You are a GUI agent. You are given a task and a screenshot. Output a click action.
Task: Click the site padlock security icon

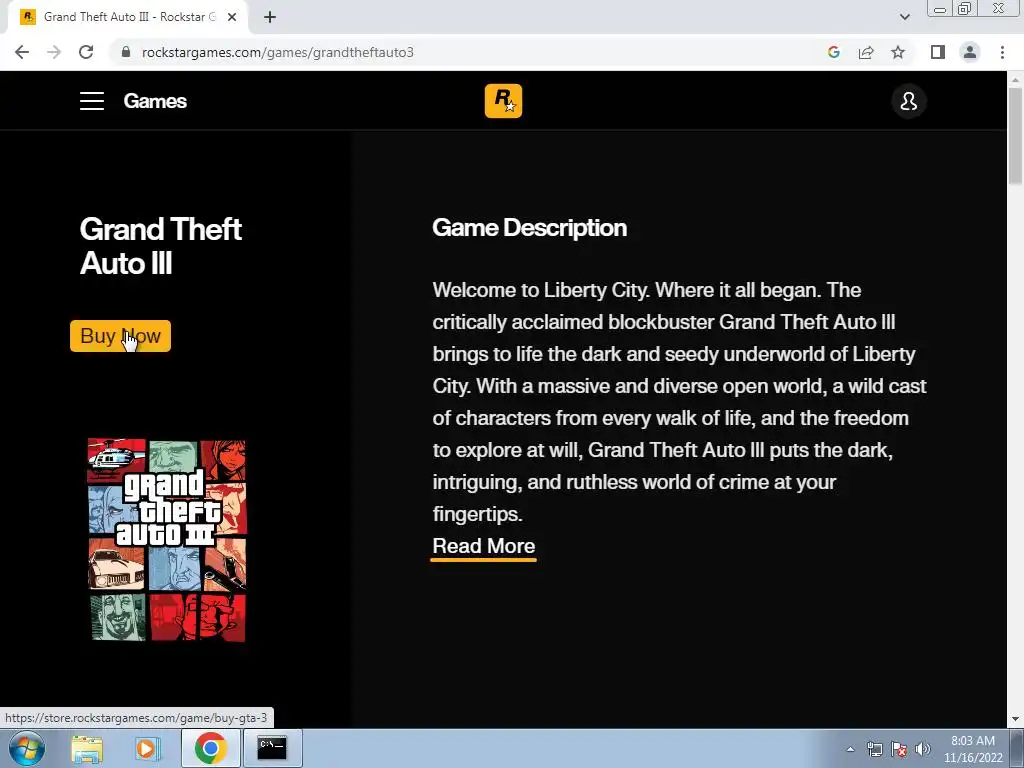[x=126, y=52]
